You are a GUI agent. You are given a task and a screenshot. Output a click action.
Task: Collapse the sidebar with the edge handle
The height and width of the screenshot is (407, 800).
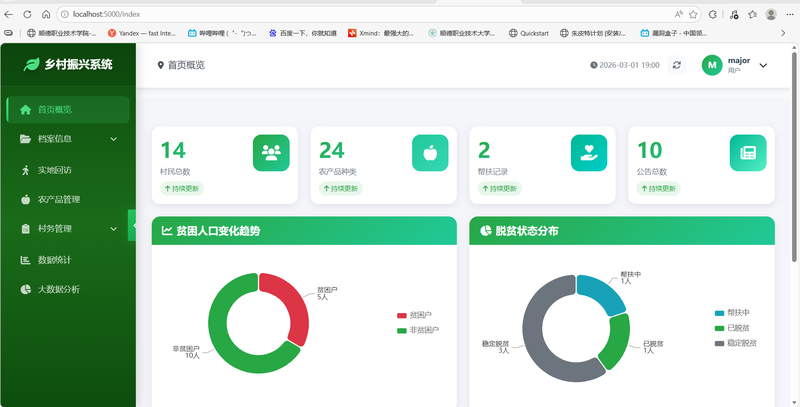pyautogui.click(x=132, y=227)
